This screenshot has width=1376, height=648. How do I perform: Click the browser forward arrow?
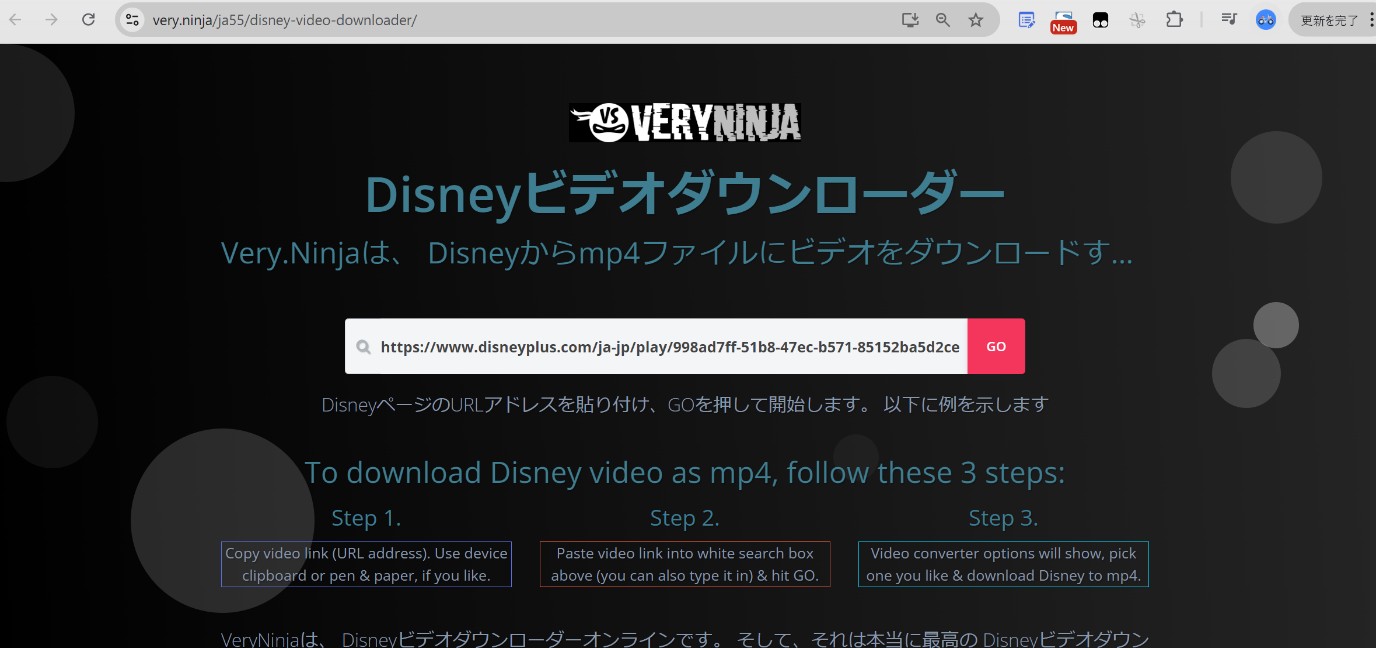click(52, 20)
